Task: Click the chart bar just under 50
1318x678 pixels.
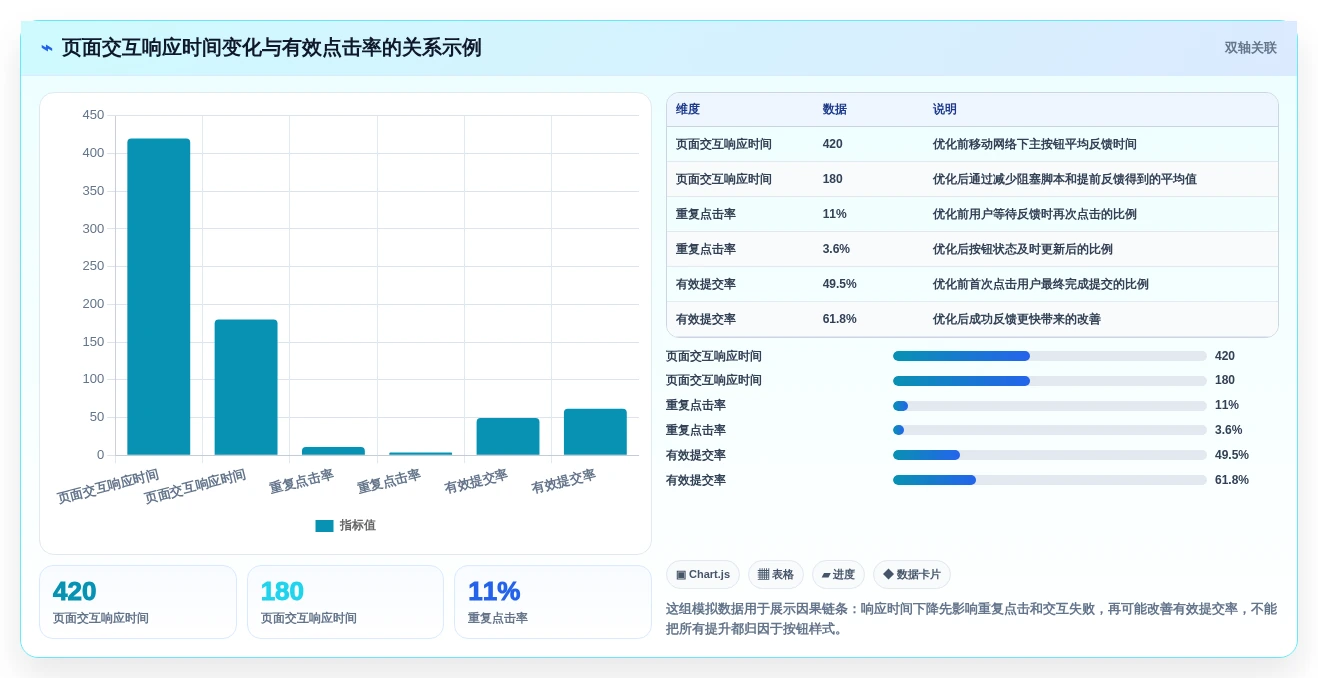Action: pyautogui.click(x=508, y=436)
